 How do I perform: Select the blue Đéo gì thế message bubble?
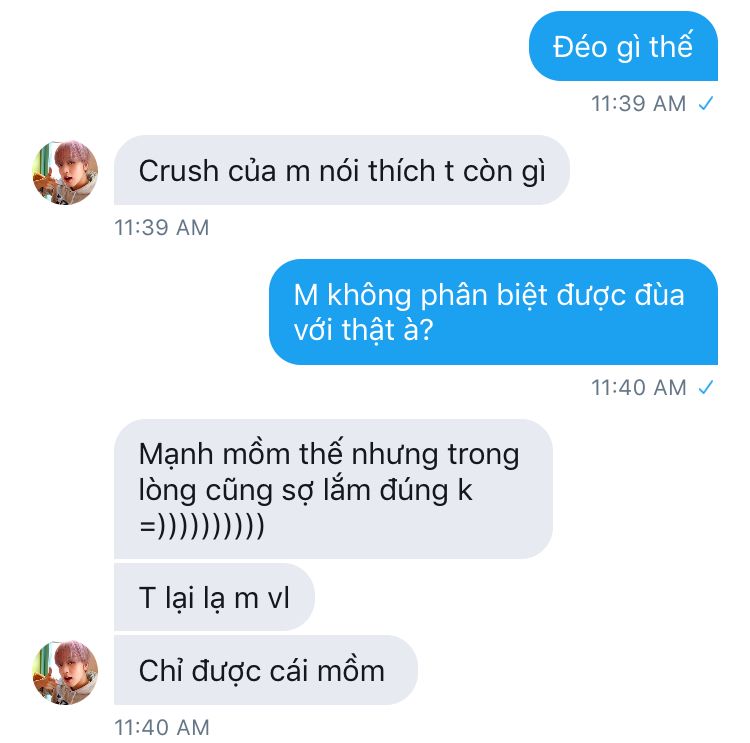click(x=623, y=46)
